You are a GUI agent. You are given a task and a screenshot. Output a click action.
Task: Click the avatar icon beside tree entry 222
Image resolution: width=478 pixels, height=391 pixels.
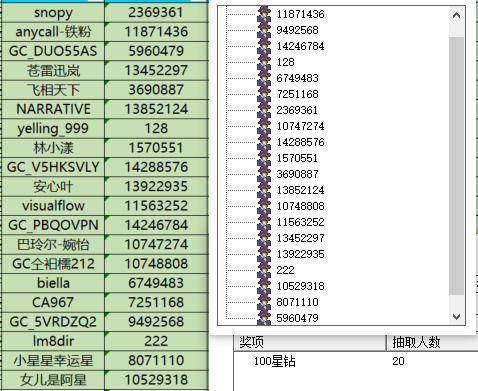pyautogui.click(x=264, y=270)
